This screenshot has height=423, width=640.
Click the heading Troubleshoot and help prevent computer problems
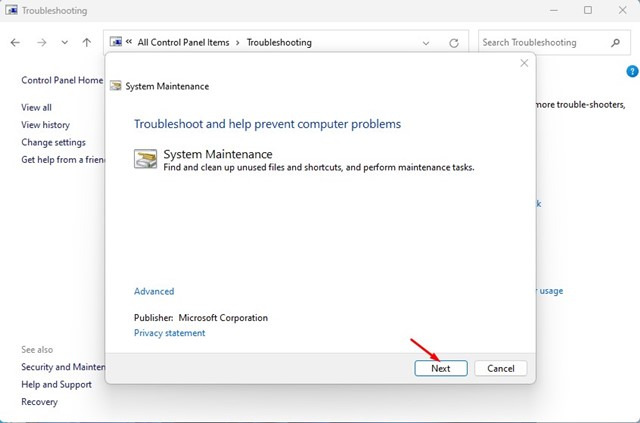point(267,124)
